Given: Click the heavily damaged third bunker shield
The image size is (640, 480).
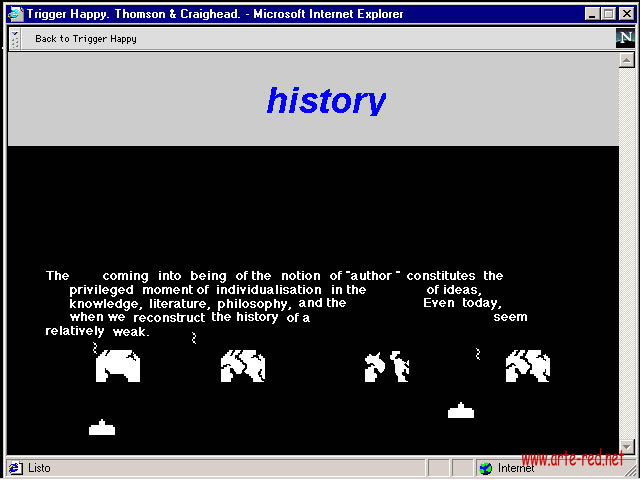Looking at the screenshot, I should (387, 367).
